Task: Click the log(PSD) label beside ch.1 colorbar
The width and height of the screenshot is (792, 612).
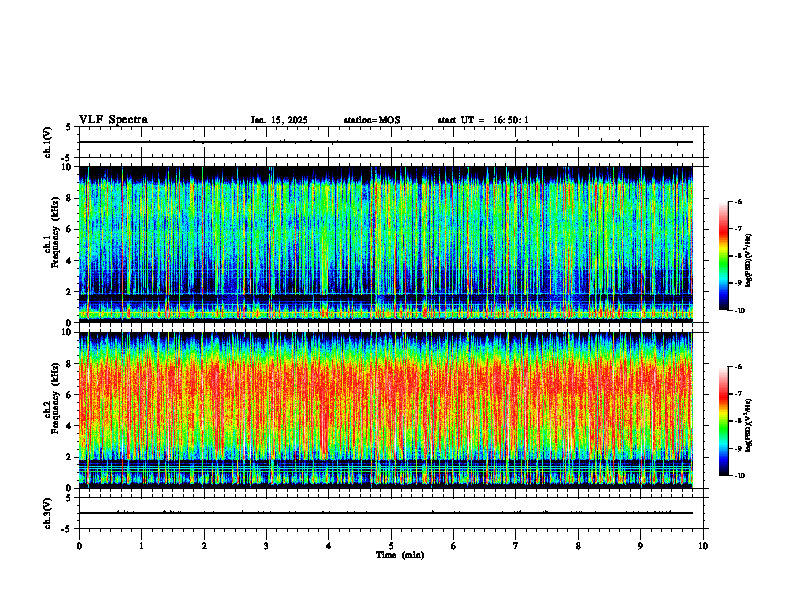Action: 750,261
